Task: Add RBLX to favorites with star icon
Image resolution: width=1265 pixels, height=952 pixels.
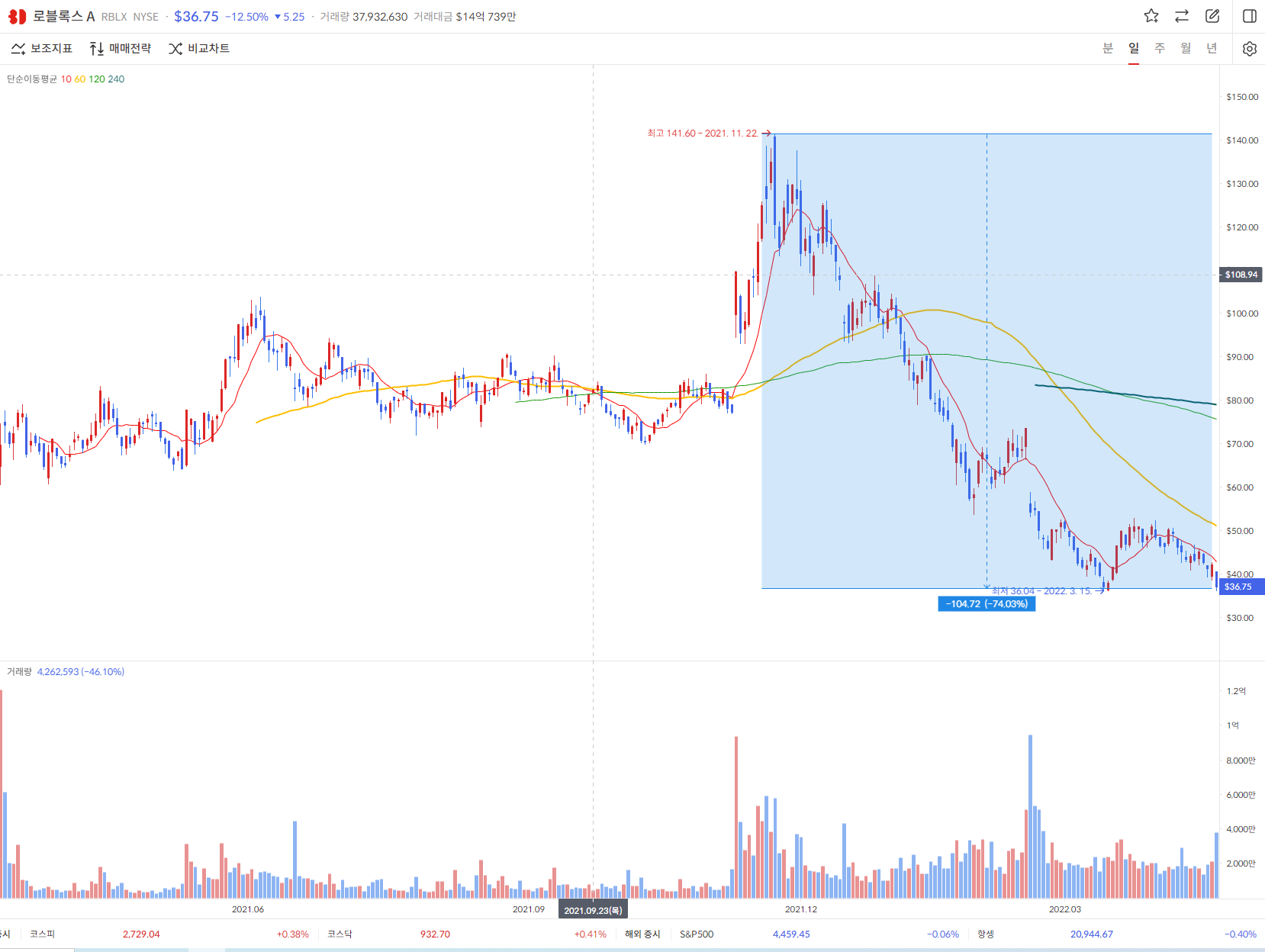Action: (1151, 16)
